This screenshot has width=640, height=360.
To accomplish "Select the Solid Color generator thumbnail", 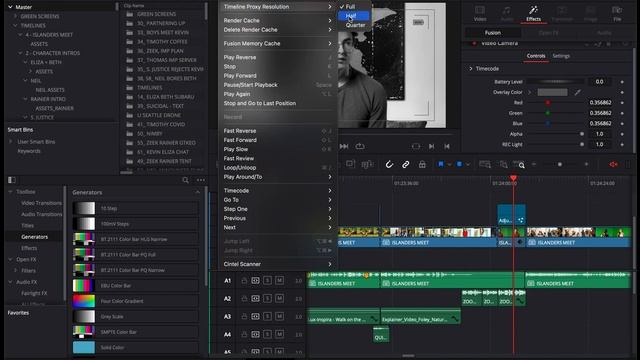I will point(84,347).
